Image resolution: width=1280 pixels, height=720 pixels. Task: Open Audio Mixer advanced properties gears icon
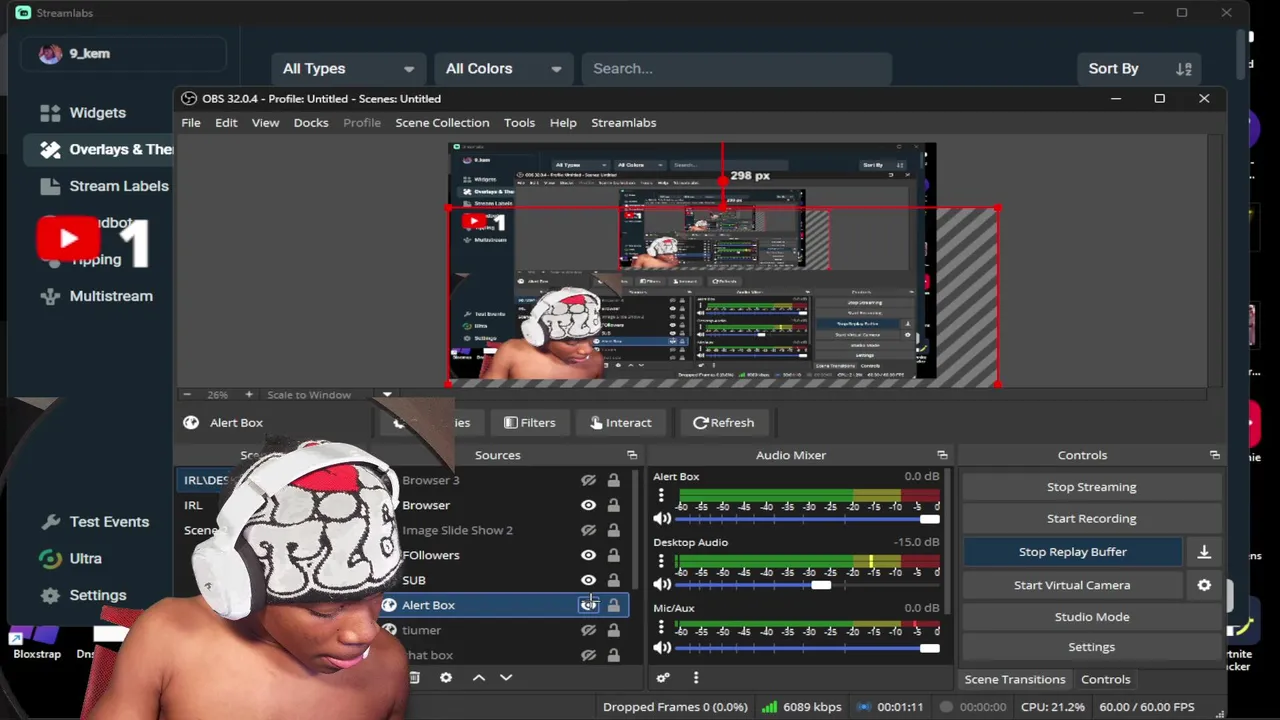tap(662, 679)
